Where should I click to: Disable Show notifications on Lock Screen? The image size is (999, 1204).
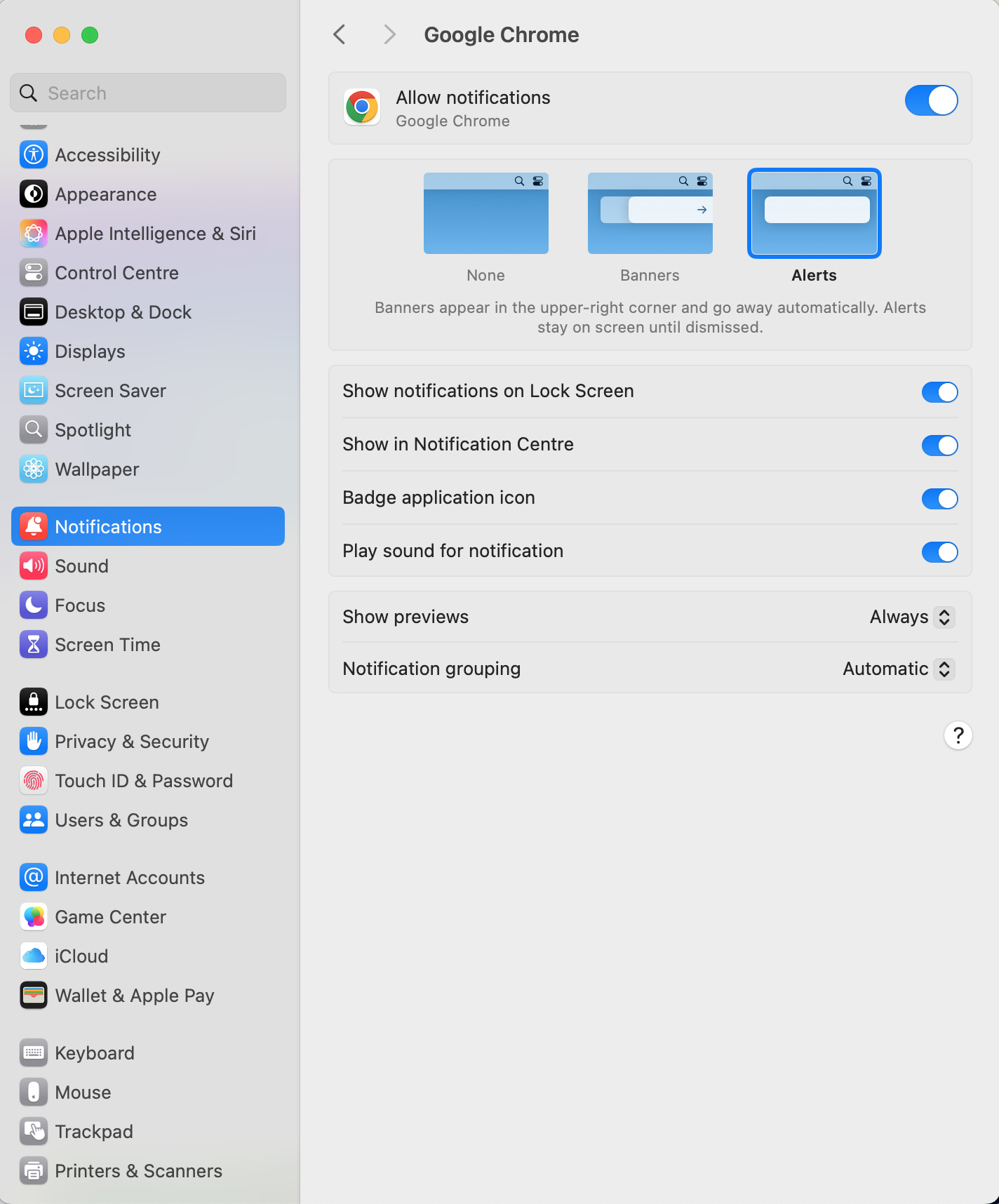pos(939,392)
